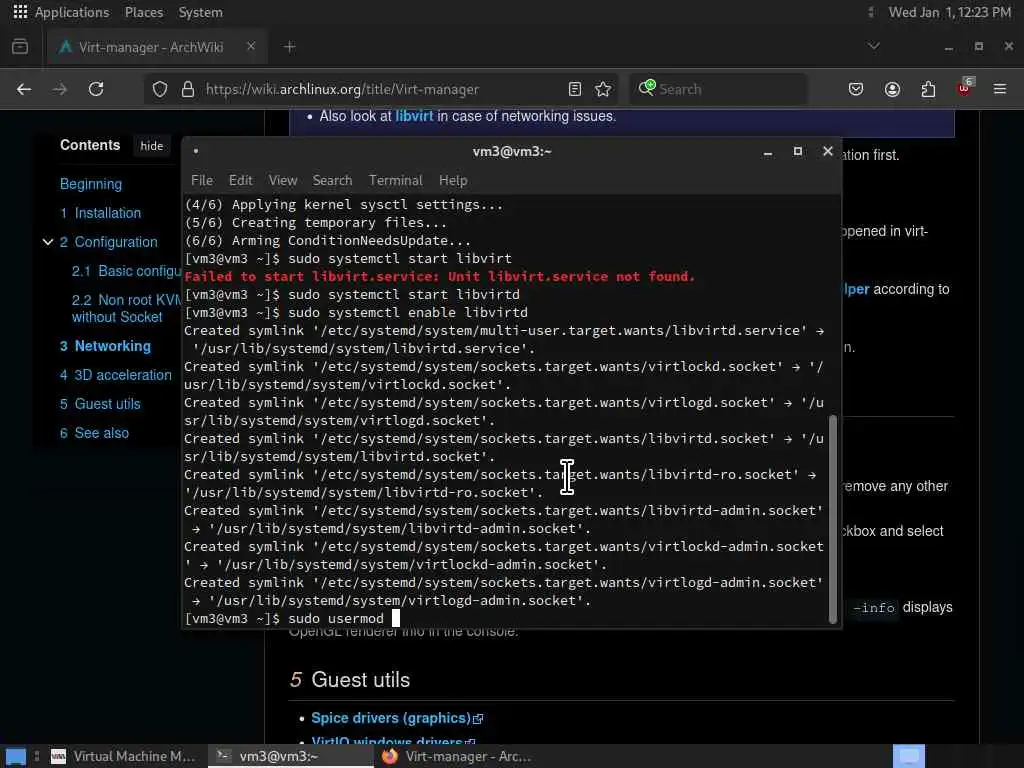This screenshot has height=768, width=1024.
Task: Open the Applications grid menu icon
Action: click(x=20, y=12)
